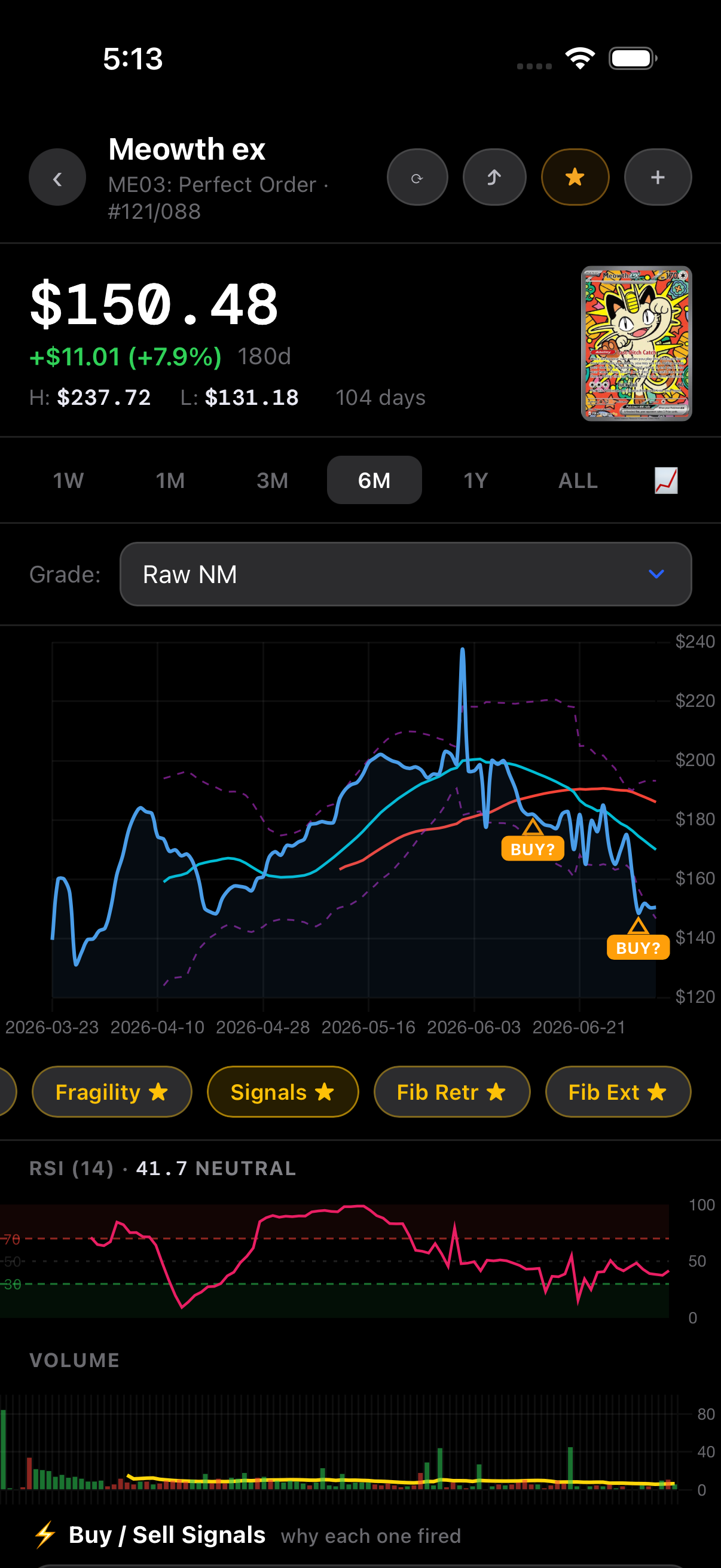Open the Grade Raw NM dropdown

point(406,574)
